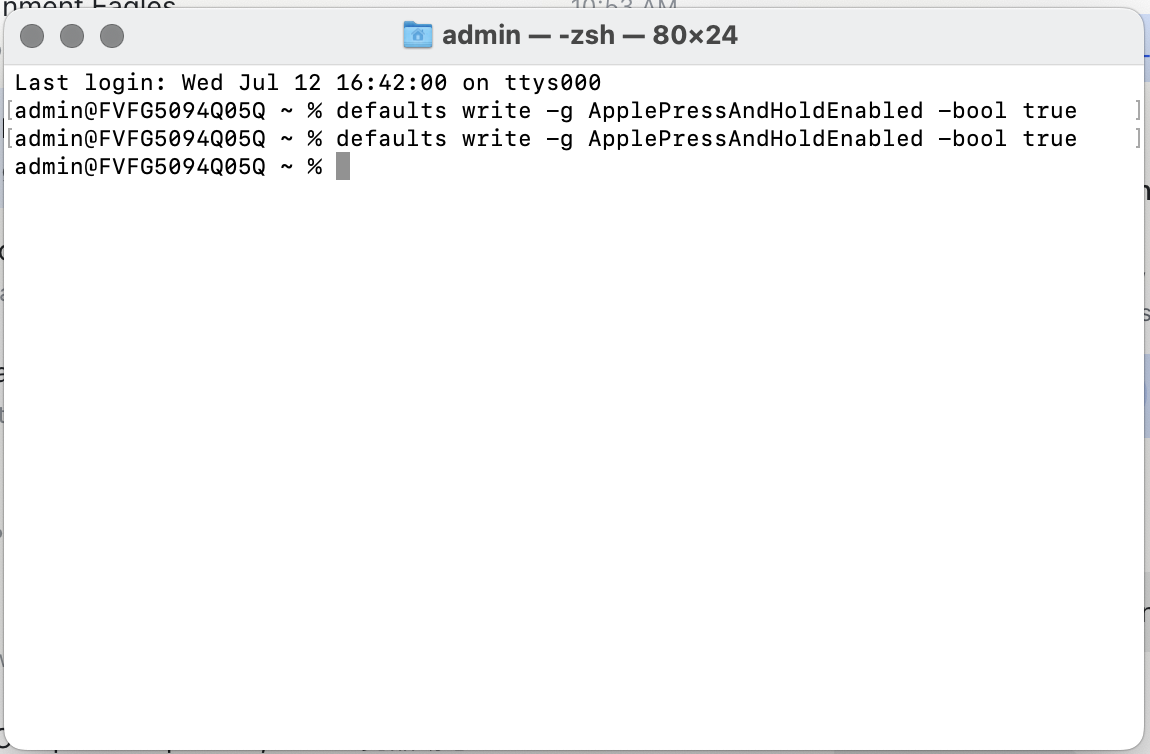The image size is (1150, 754).
Task: Click "write" in the second command
Action: 496,138
